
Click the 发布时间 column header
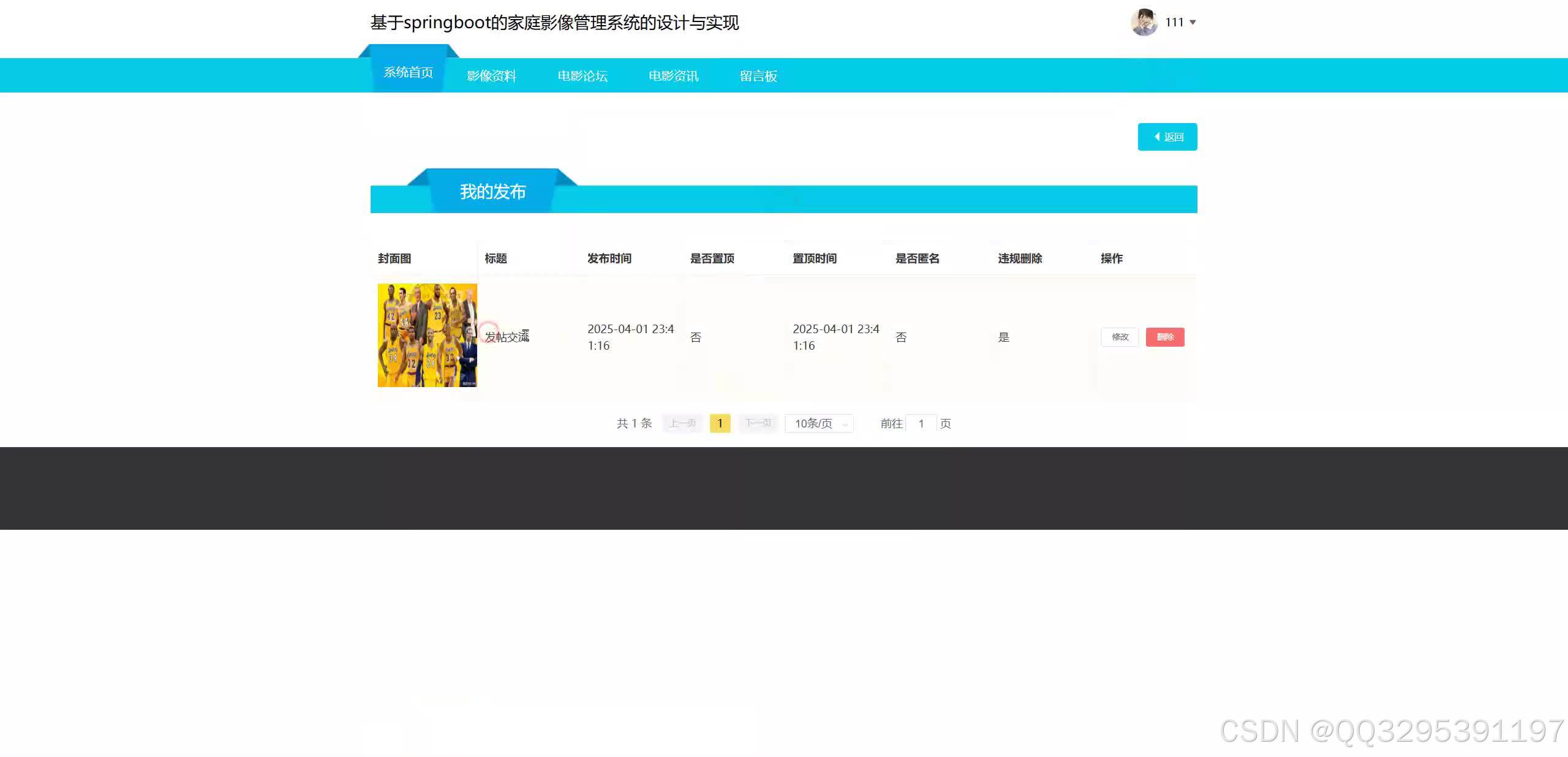click(609, 258)
